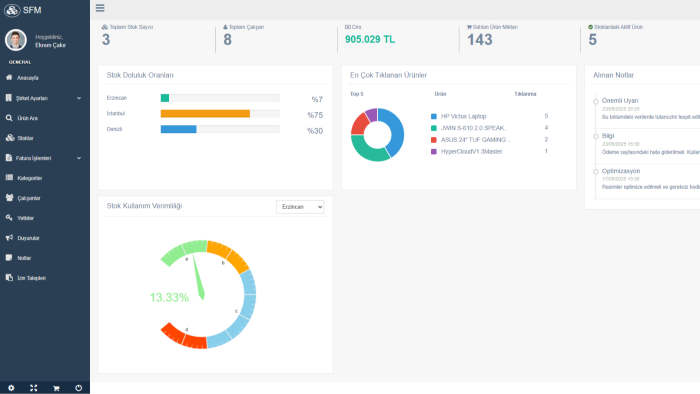The image size is (700, 394).
Task: Click the %7 Erzincan percentage
Action: (x=317, y=100)
